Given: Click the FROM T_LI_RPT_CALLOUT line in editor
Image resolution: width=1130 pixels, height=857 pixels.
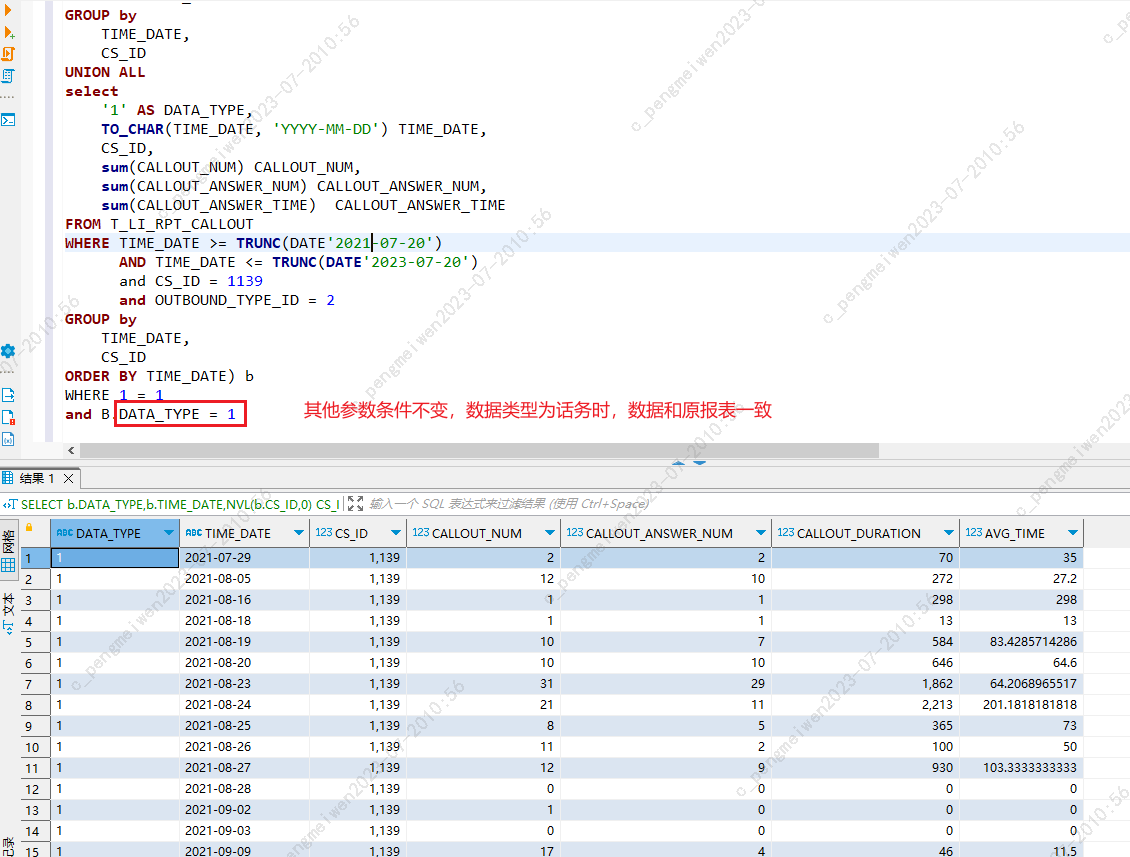Looking at the screenshot, I should pyautogui.click(x=159, y=224).
